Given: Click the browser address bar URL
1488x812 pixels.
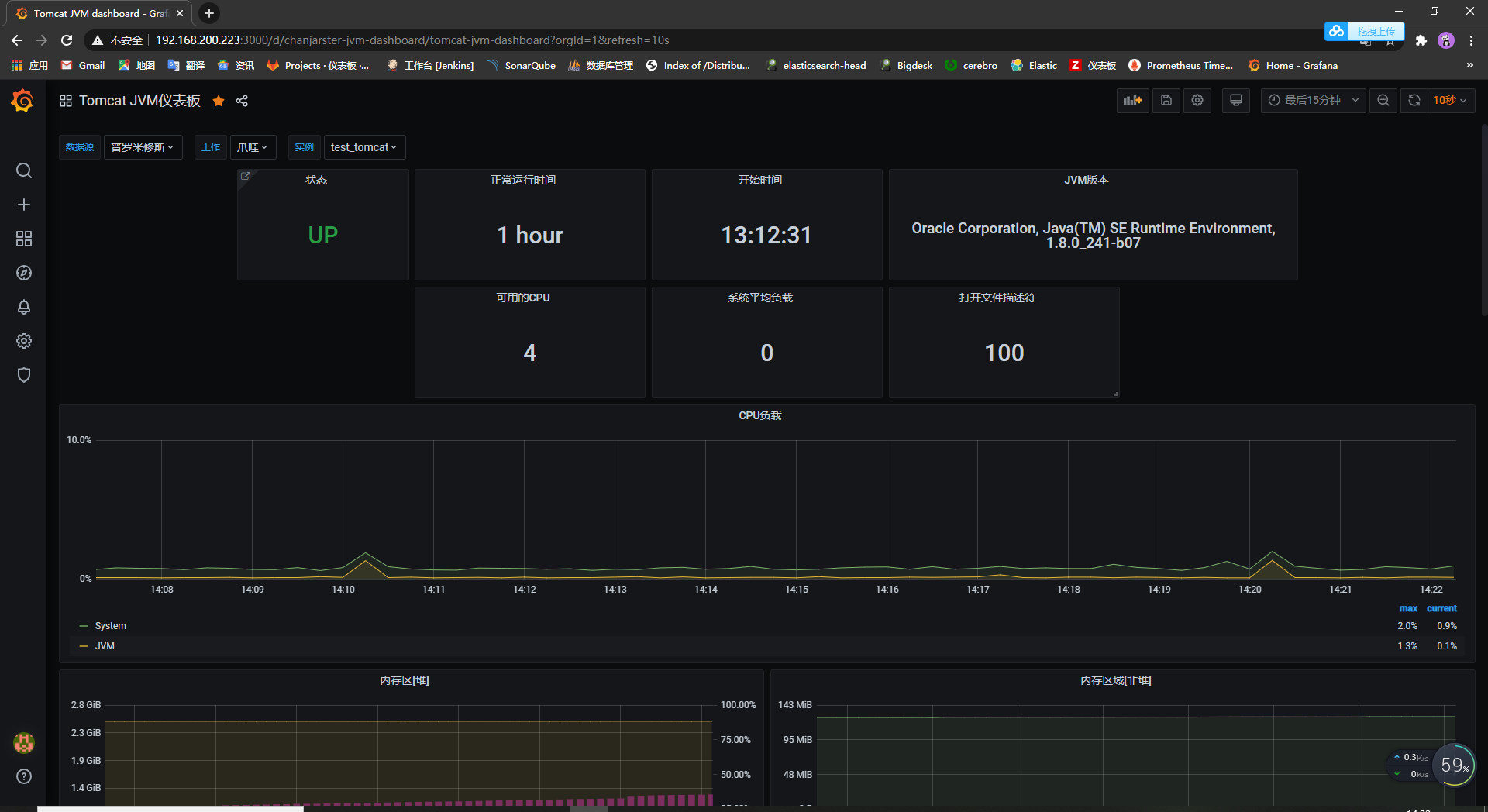Looking at the screenshot, I should click(412, 40).
